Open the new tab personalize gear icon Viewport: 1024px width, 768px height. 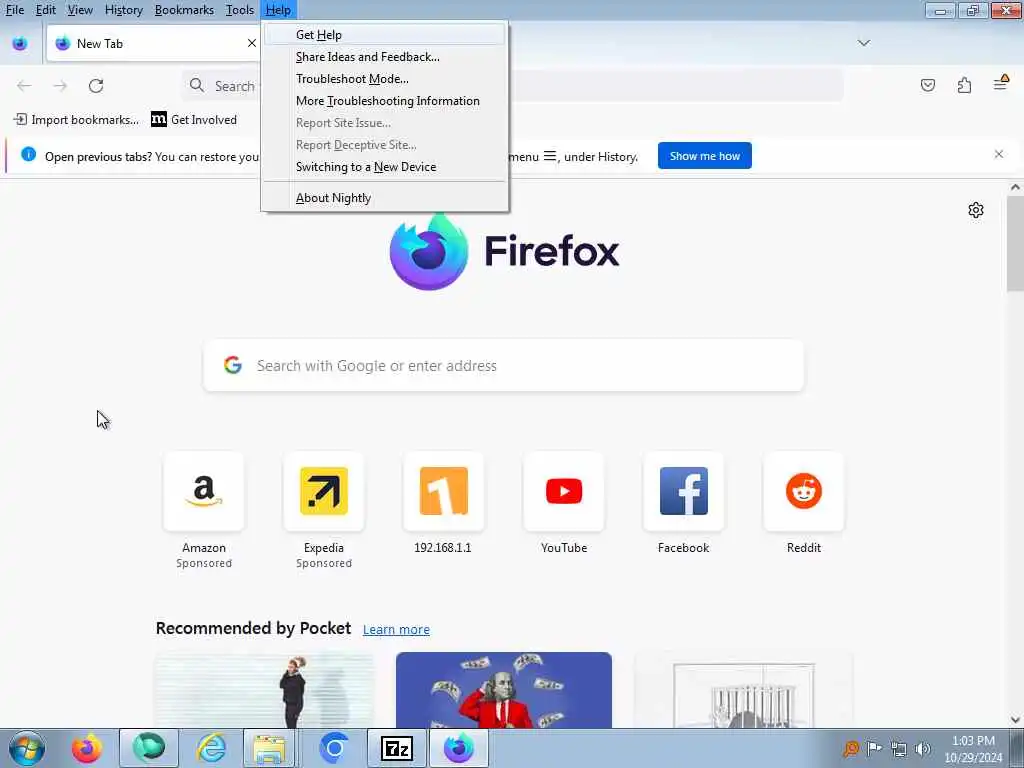click(x=976, y=210)
